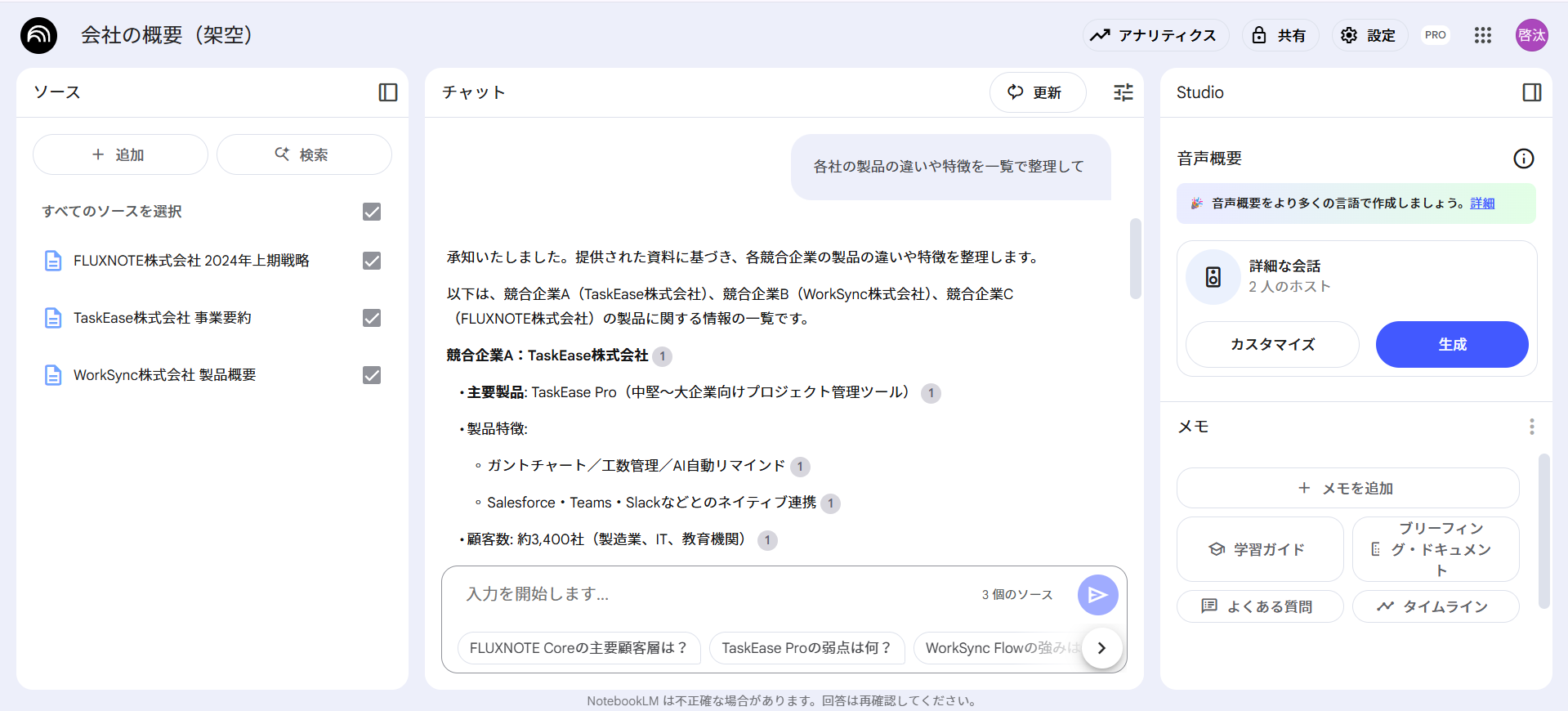Image resolution: width=1568 pixels, height=711 pixels.
Task: Toggle WorkSync株式会社 製品概要 checkbox
Action: click(x=372, y=375)
